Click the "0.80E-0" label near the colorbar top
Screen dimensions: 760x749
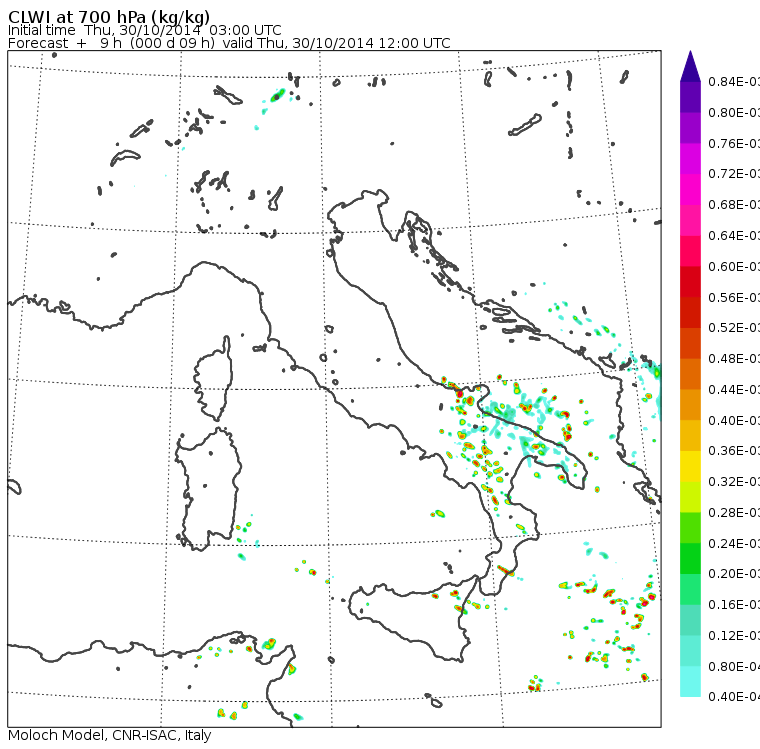pos(734,112)
